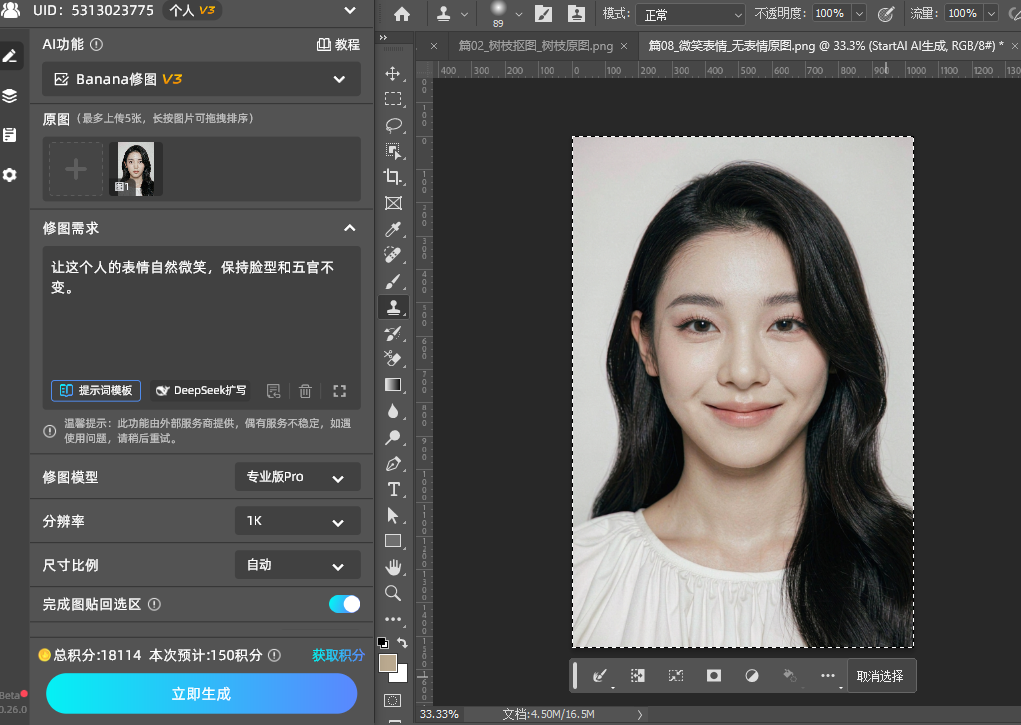
Task: Close the 篇02_树枝抠图_树枝原图.png tab
Action: point(624,46)
